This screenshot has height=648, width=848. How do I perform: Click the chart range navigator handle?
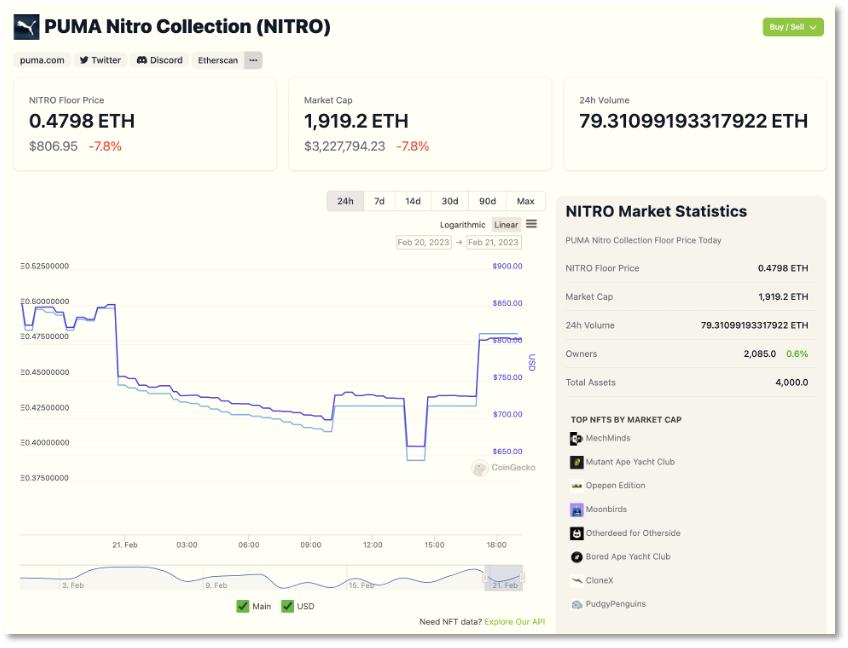click(x=485, y=578)
